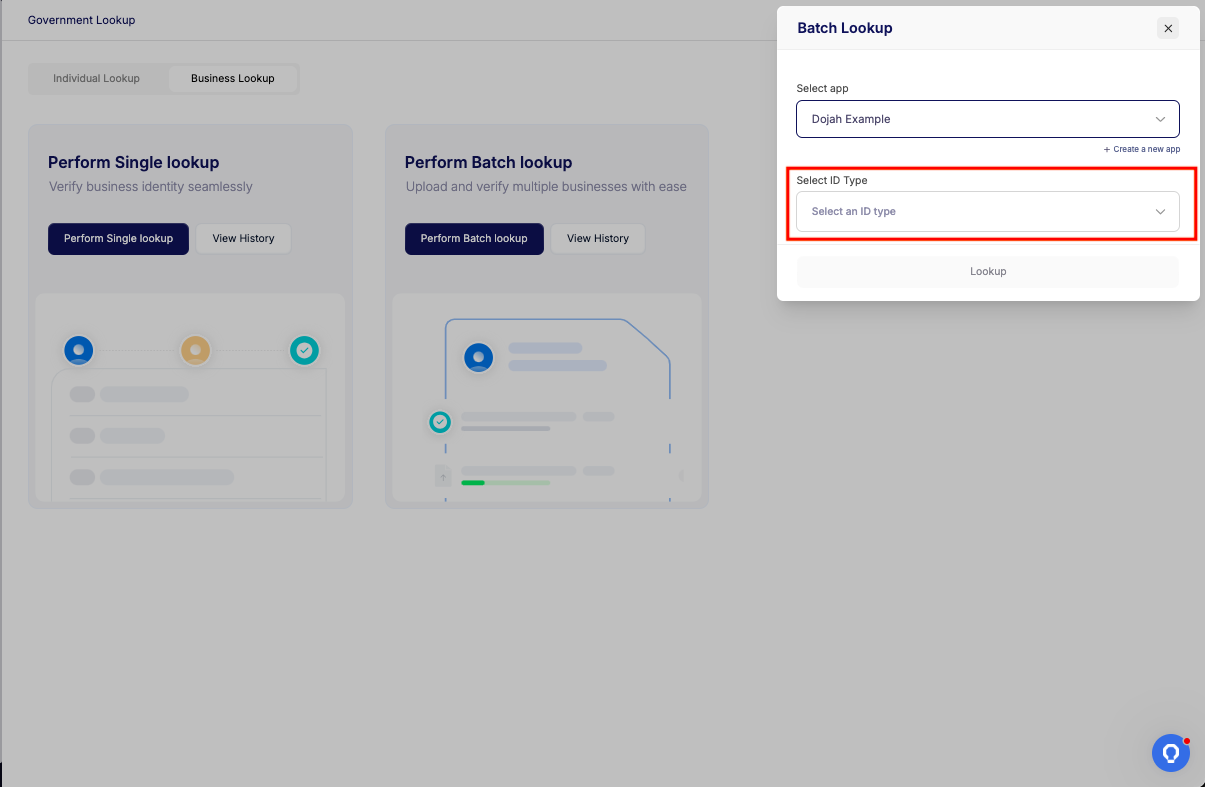Viewport: 1205px width, 787px height.
Task: Click the Government Lookup page title
Action: (81, 20)
